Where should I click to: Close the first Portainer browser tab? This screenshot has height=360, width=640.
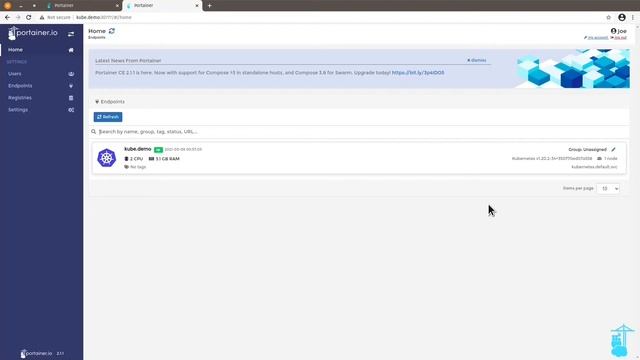(x=117, y=6)
